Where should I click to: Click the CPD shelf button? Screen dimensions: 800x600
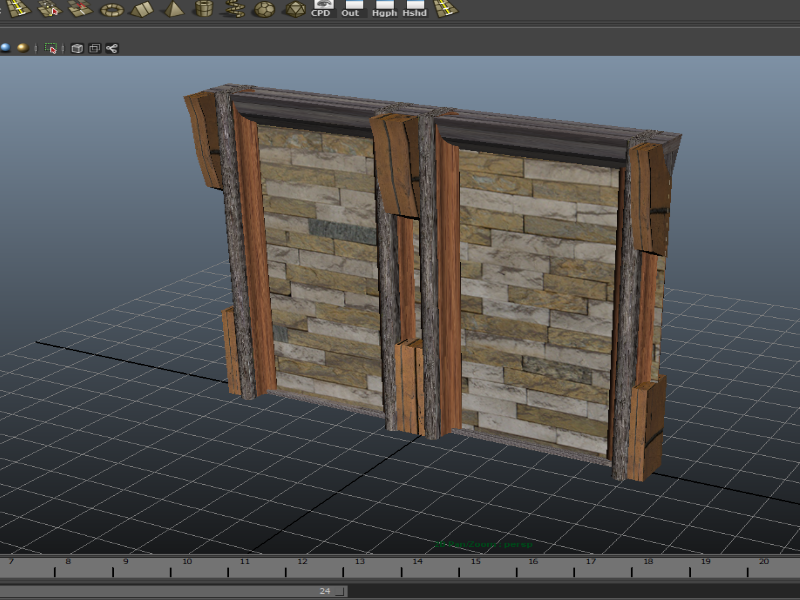coord(321,9)
